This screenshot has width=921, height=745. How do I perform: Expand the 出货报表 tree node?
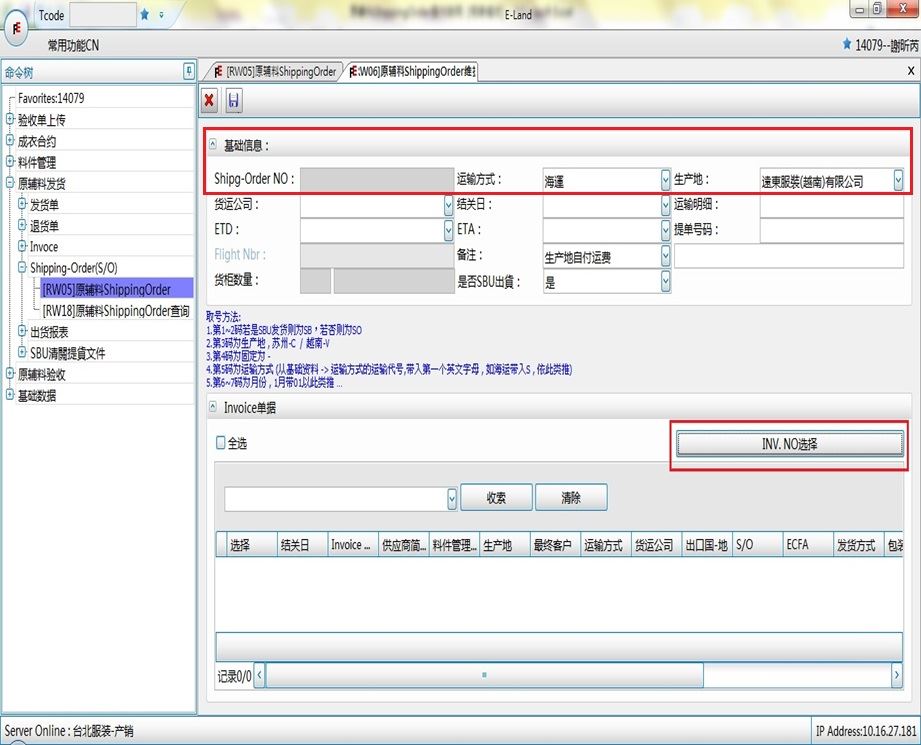(22, 332)
